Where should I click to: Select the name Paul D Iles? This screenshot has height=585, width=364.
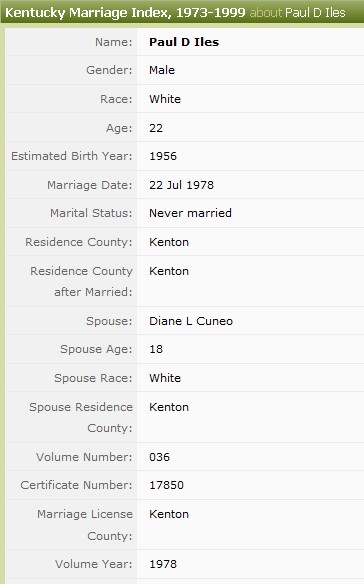click(184, 42)
